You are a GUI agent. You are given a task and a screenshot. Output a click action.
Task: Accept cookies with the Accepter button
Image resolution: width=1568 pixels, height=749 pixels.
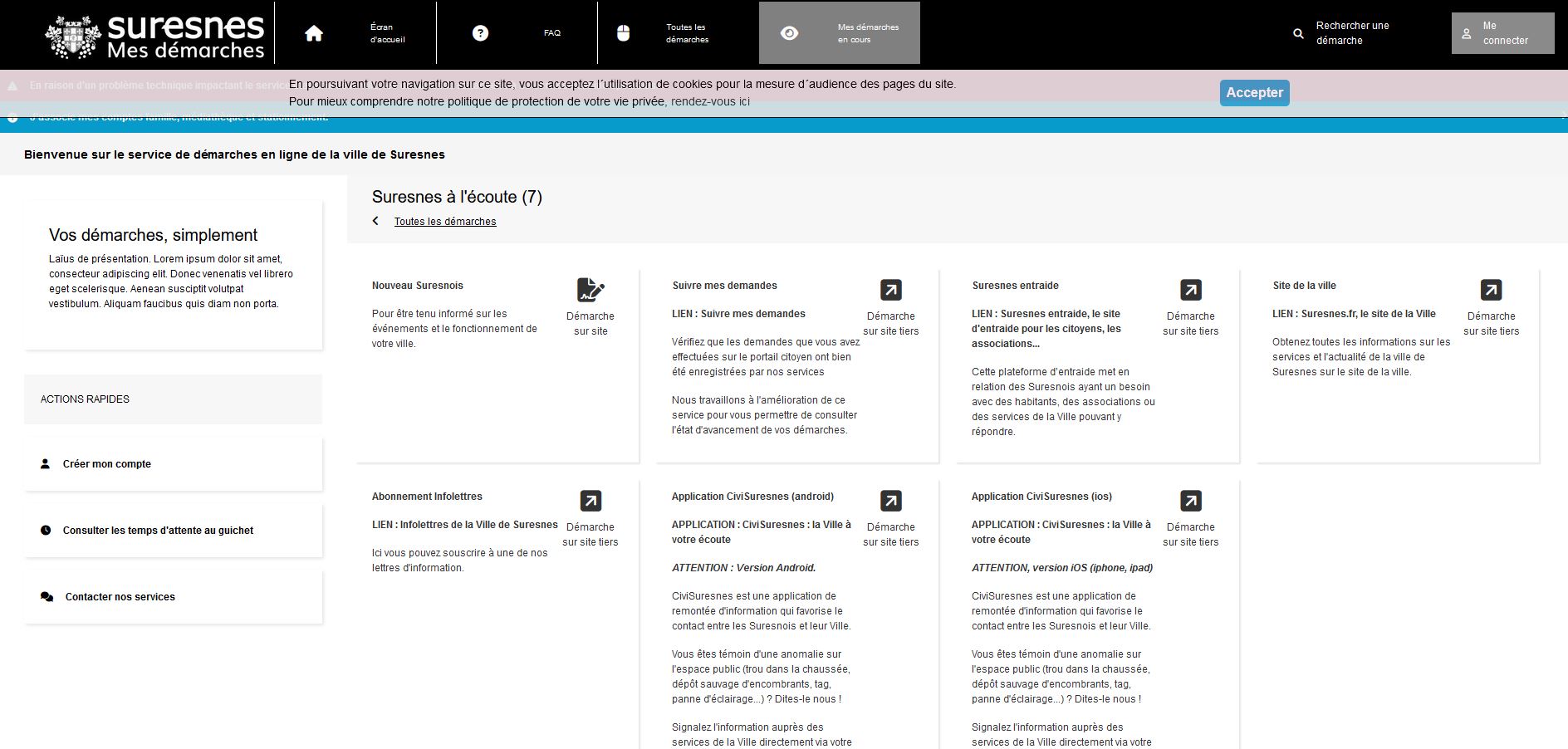[1254, 92]
